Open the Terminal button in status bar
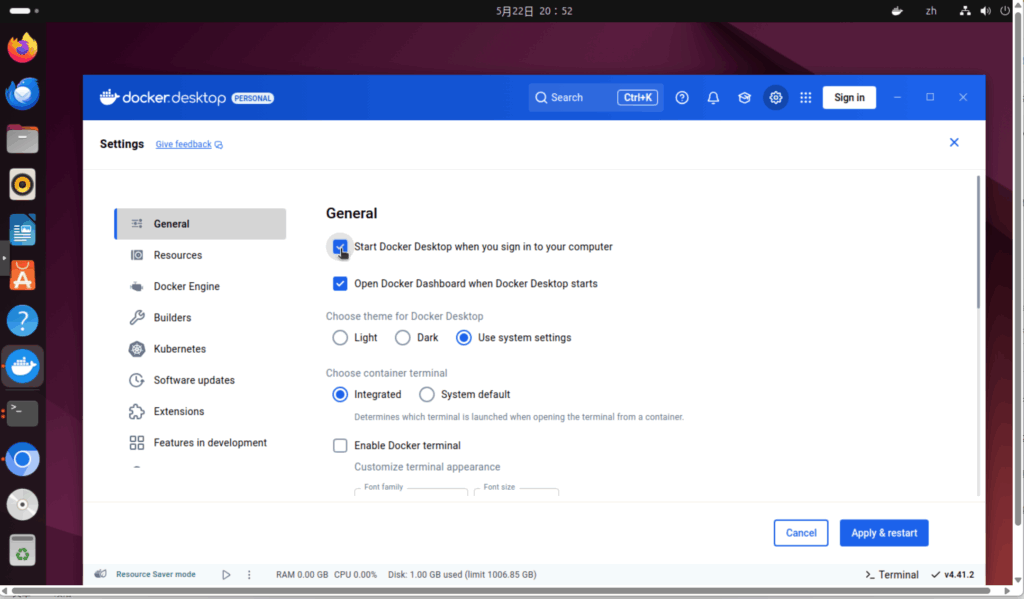Viewport: 1024px width, 599px height. click(x=891, y=575)
